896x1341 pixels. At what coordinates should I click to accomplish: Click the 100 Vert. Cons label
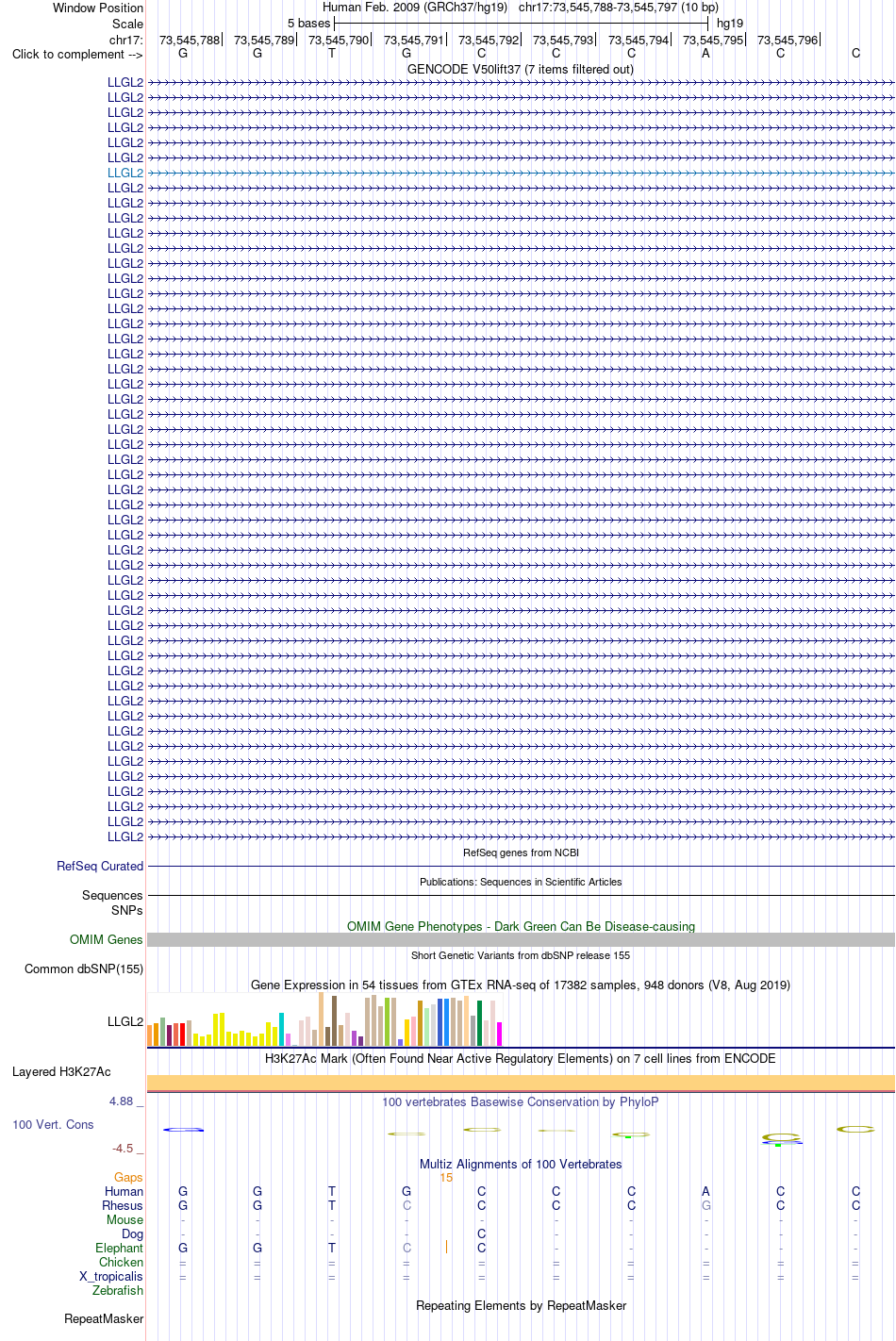(x=53, y=1124)
